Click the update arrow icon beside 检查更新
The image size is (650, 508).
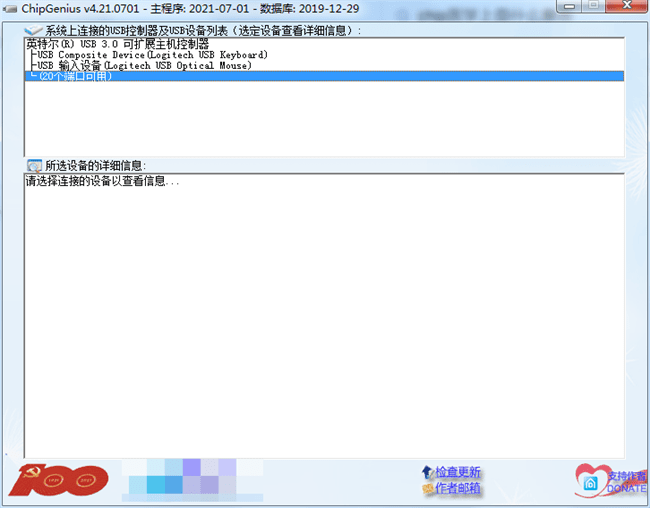[x=427, y=472]
